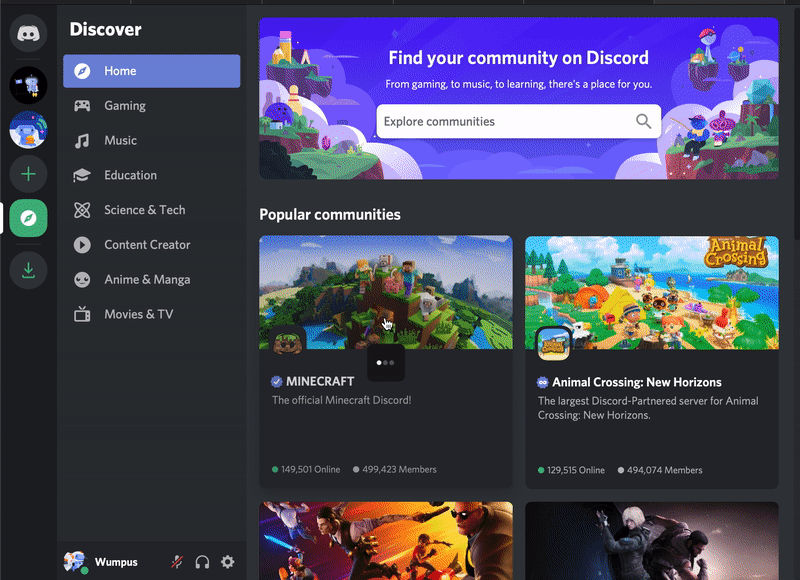Open the Movies & TV category
Viewport: 800px width, 580px height.
coord(152,314)
